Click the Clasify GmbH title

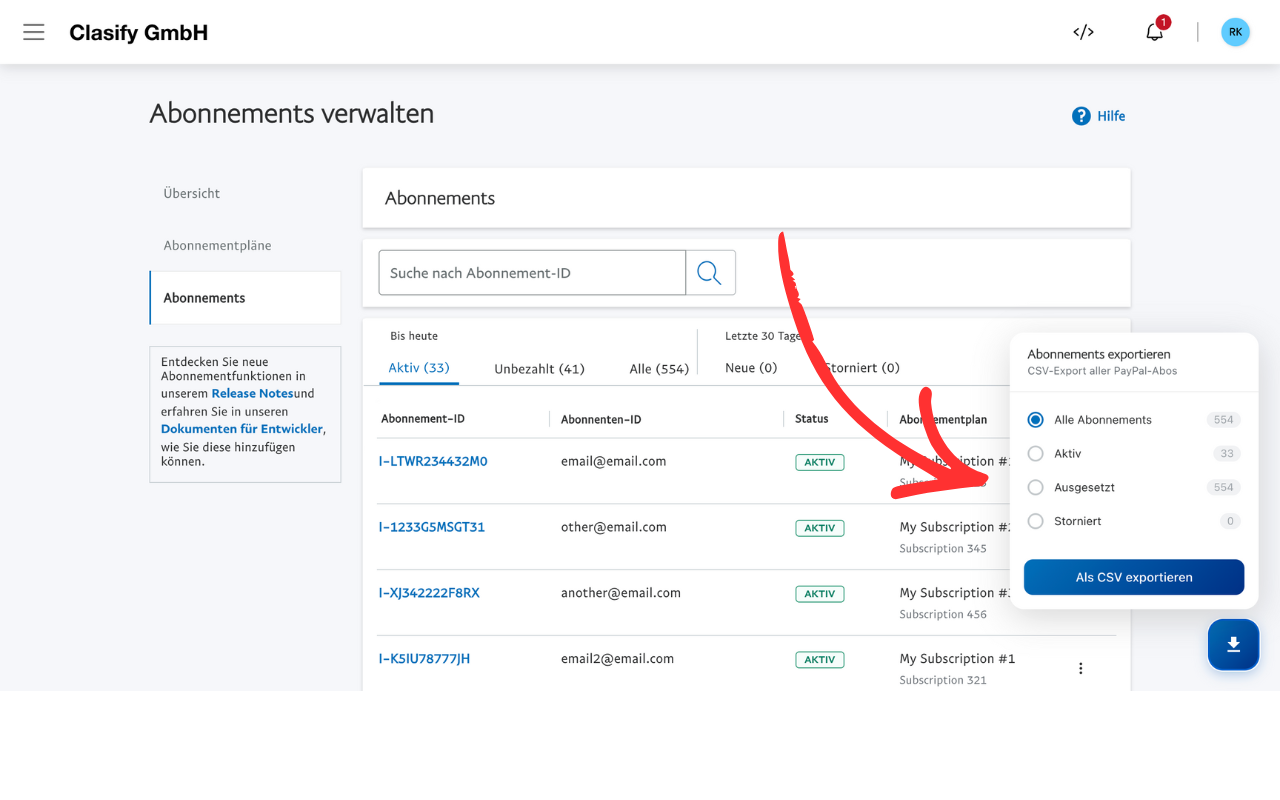[x=139, y=33]
